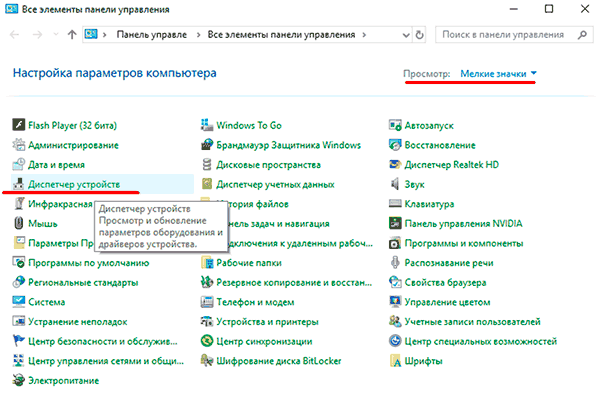Click the Центр синхронизации green icon

(207, 341)
